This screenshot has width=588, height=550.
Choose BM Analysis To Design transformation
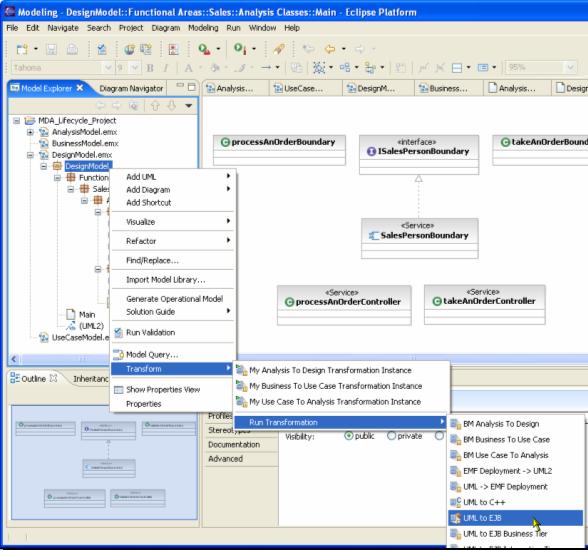click(516, 424)
